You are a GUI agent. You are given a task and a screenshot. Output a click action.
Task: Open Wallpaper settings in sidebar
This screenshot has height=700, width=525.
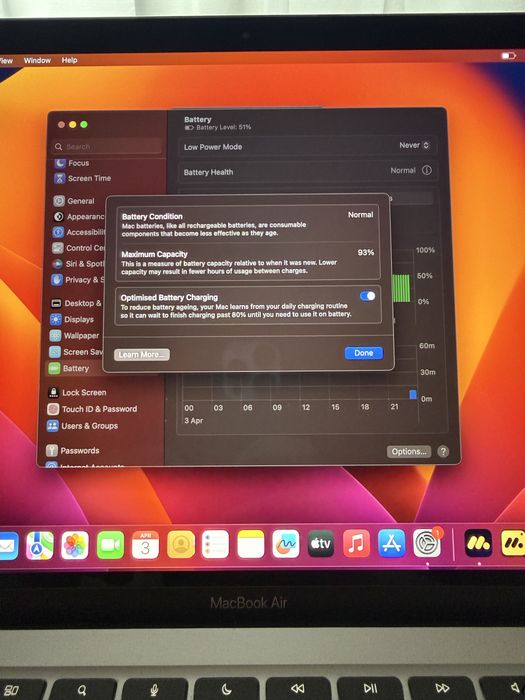click(x=74, y=336)
